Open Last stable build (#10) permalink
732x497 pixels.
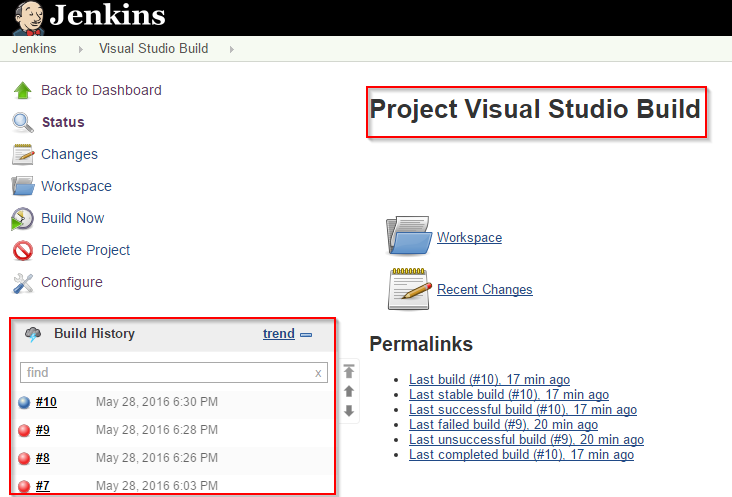click(x=509, y=394)
